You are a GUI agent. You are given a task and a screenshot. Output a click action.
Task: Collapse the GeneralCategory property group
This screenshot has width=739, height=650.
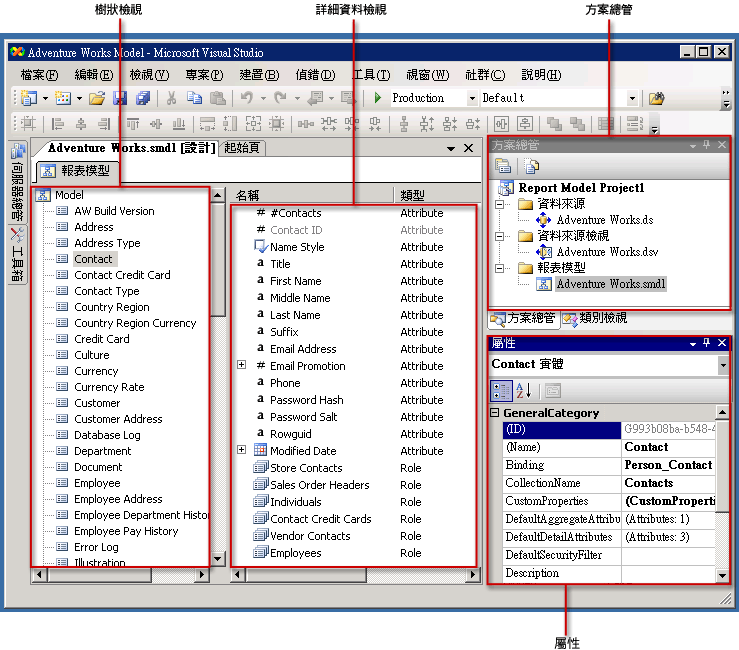(x=494, y=413)
